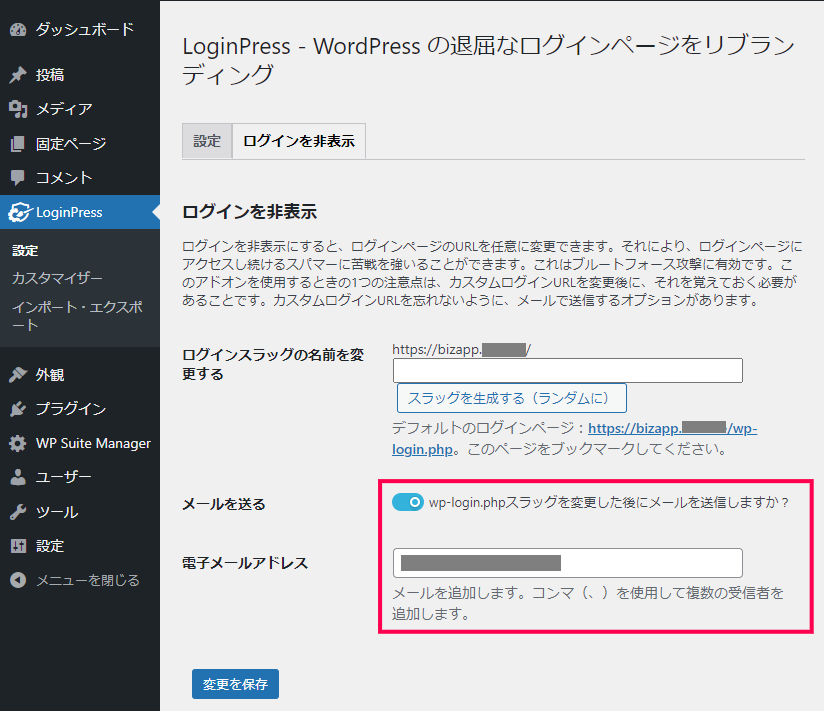Click the plug icon beside プラグイン
The width and height of the screenshot is (824, 711).
click(x=18, y=409)
